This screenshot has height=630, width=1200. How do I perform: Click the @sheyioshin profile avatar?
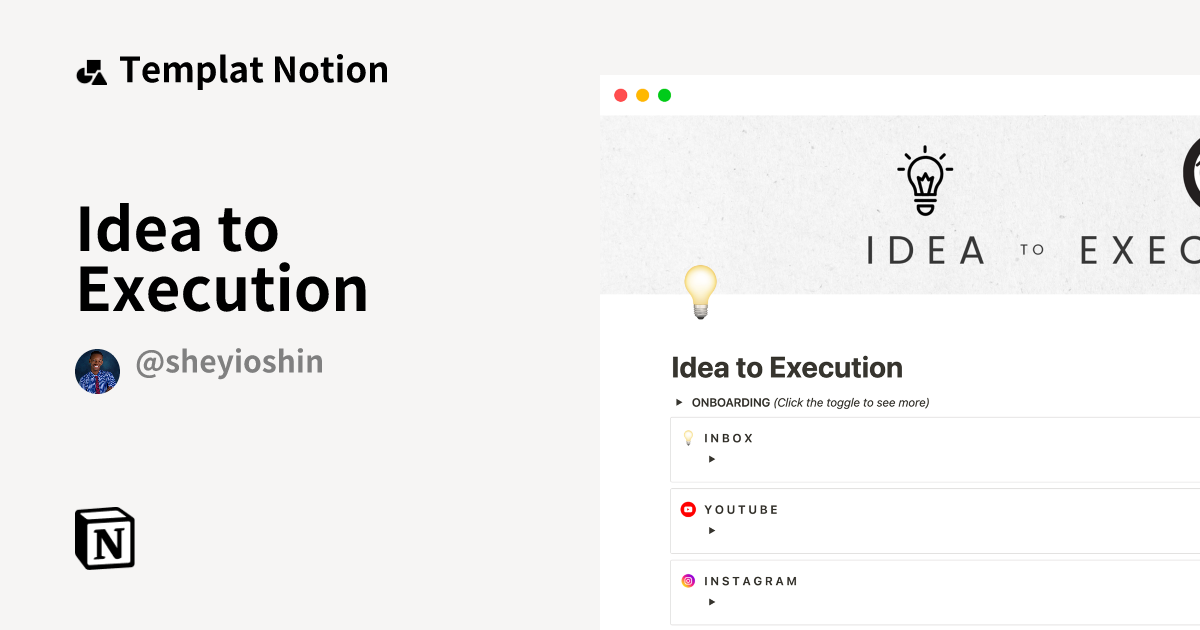tap(97, 370)
